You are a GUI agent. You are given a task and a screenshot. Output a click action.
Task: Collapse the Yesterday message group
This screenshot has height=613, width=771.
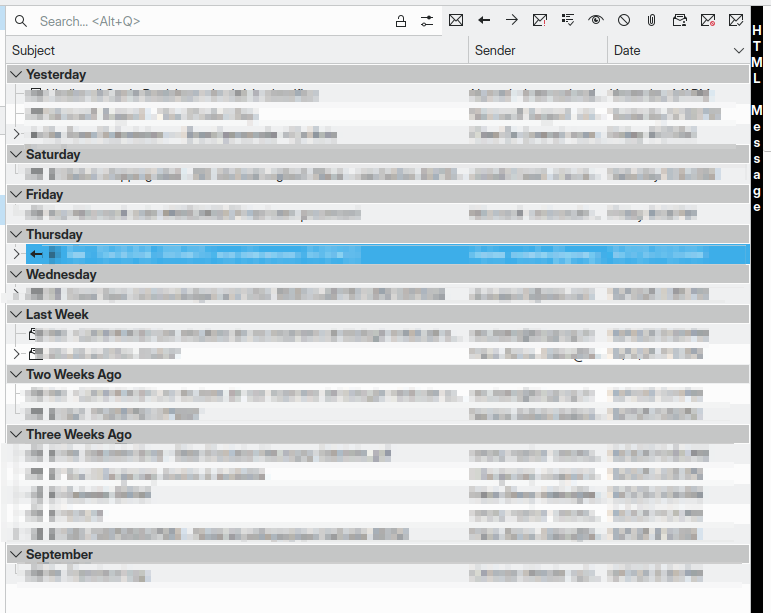15,75
